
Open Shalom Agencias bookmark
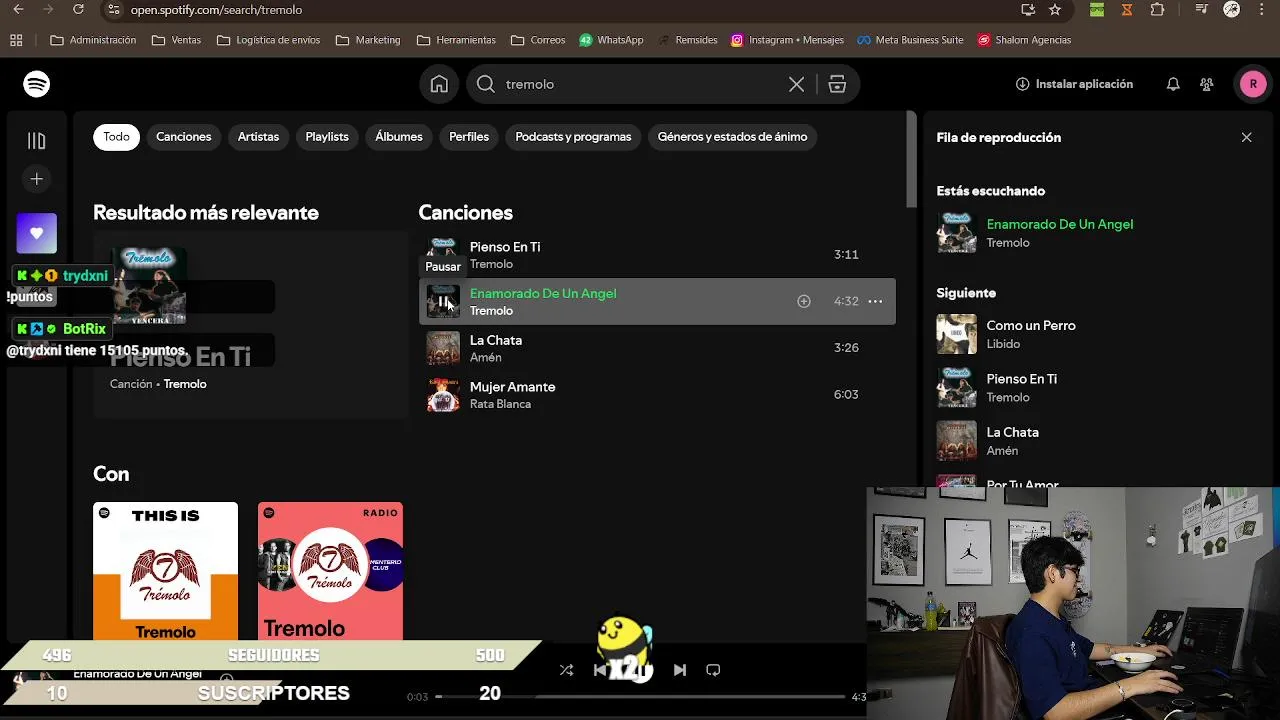point(1024,40)
